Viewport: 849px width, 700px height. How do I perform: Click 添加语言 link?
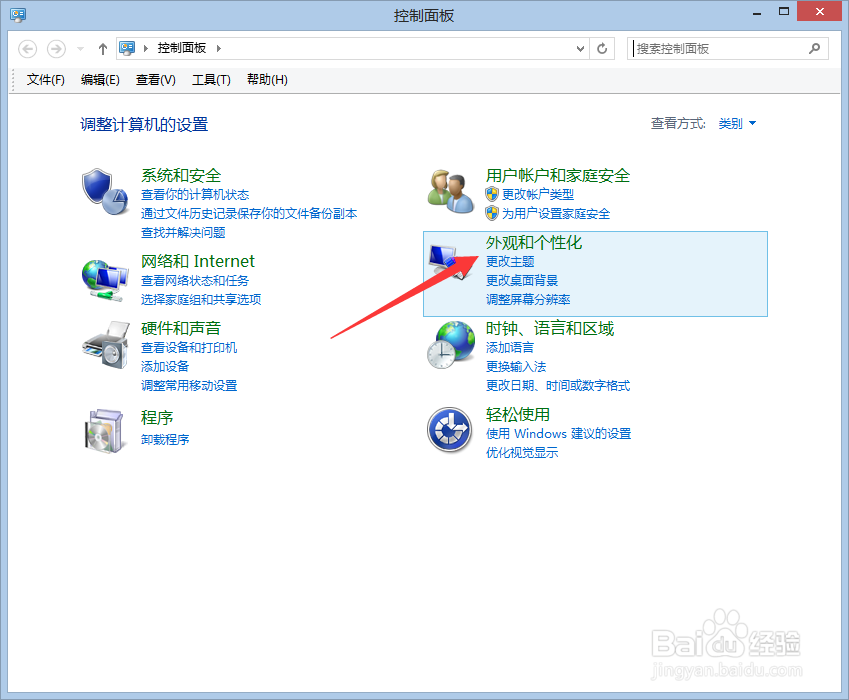pos(510,347)
